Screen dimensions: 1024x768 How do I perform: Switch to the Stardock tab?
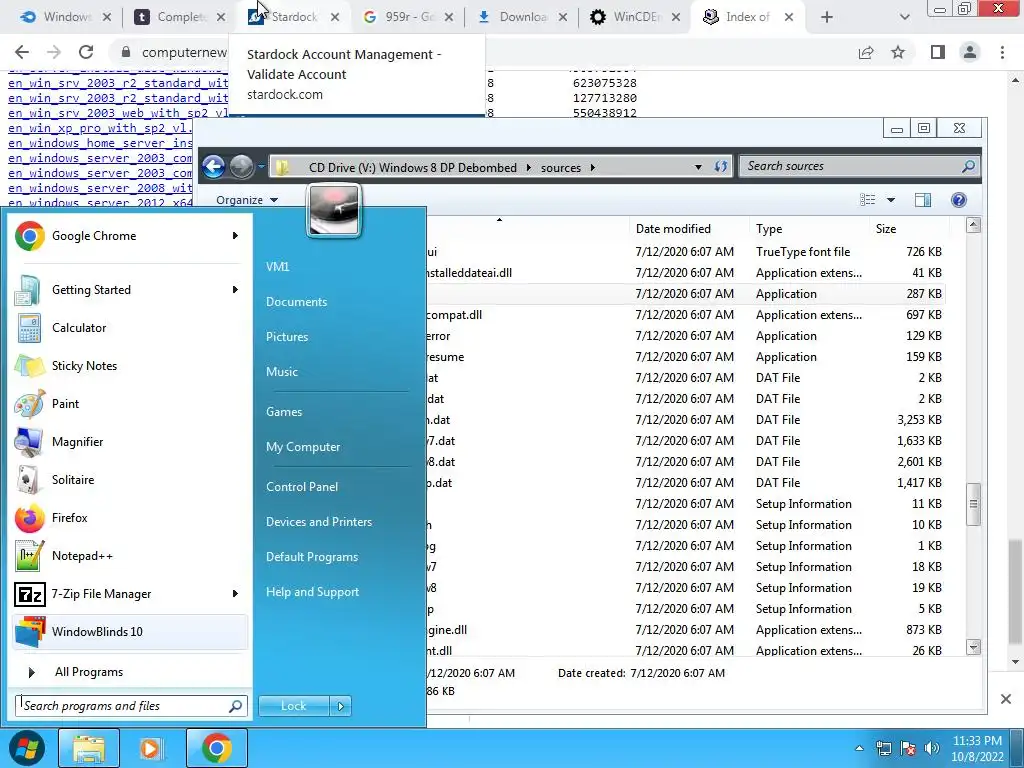tap(294, 17)
